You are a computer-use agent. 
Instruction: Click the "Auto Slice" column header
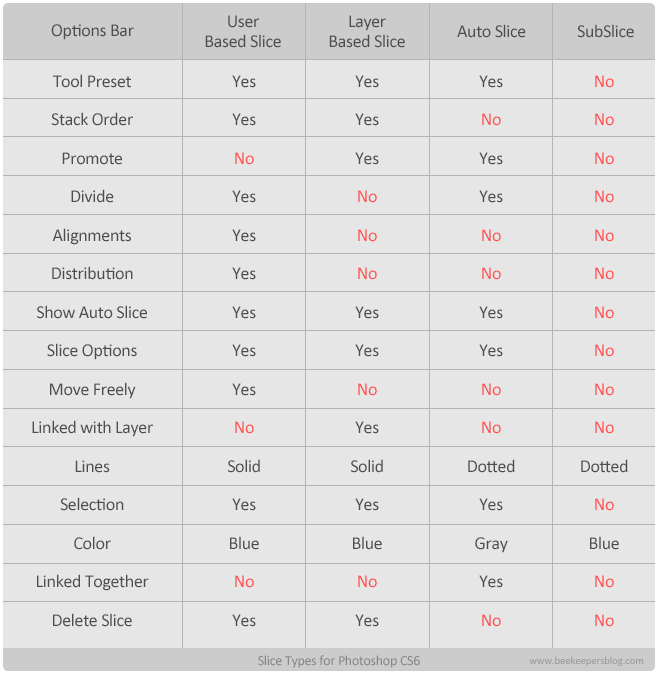coord(491,31)
